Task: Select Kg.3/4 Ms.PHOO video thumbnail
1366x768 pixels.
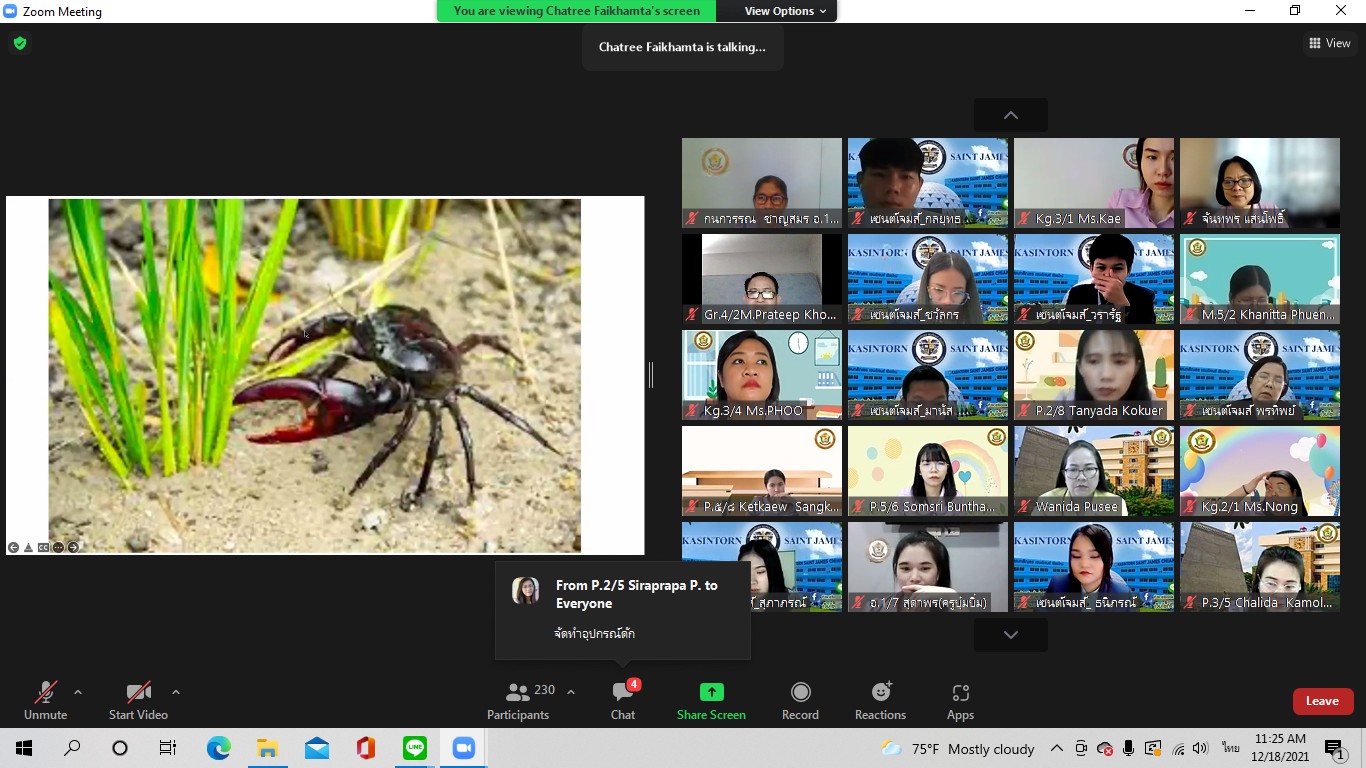Action: [x=762, y=375]
